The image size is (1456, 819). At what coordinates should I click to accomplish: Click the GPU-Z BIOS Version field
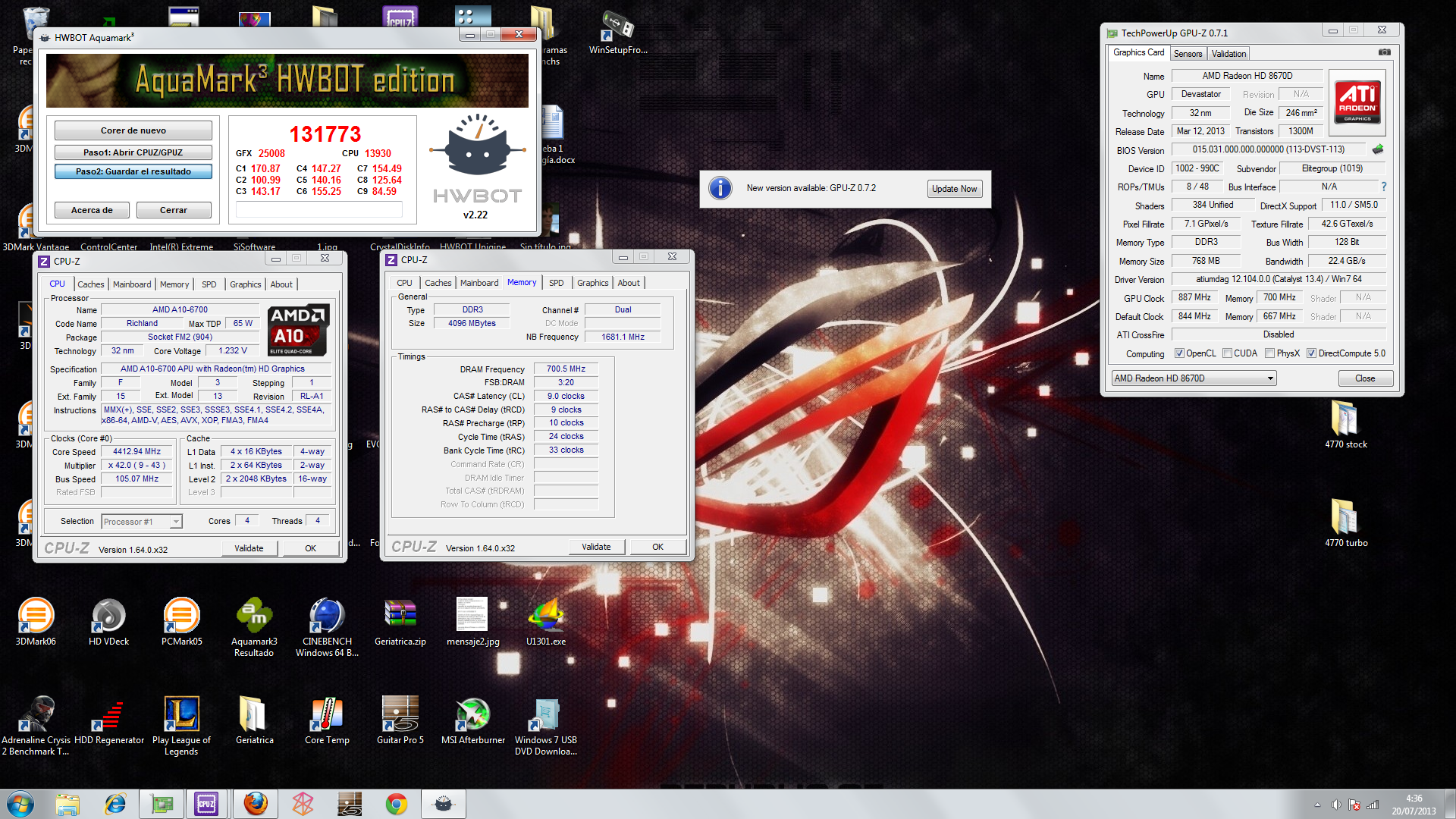point(1268,149)
